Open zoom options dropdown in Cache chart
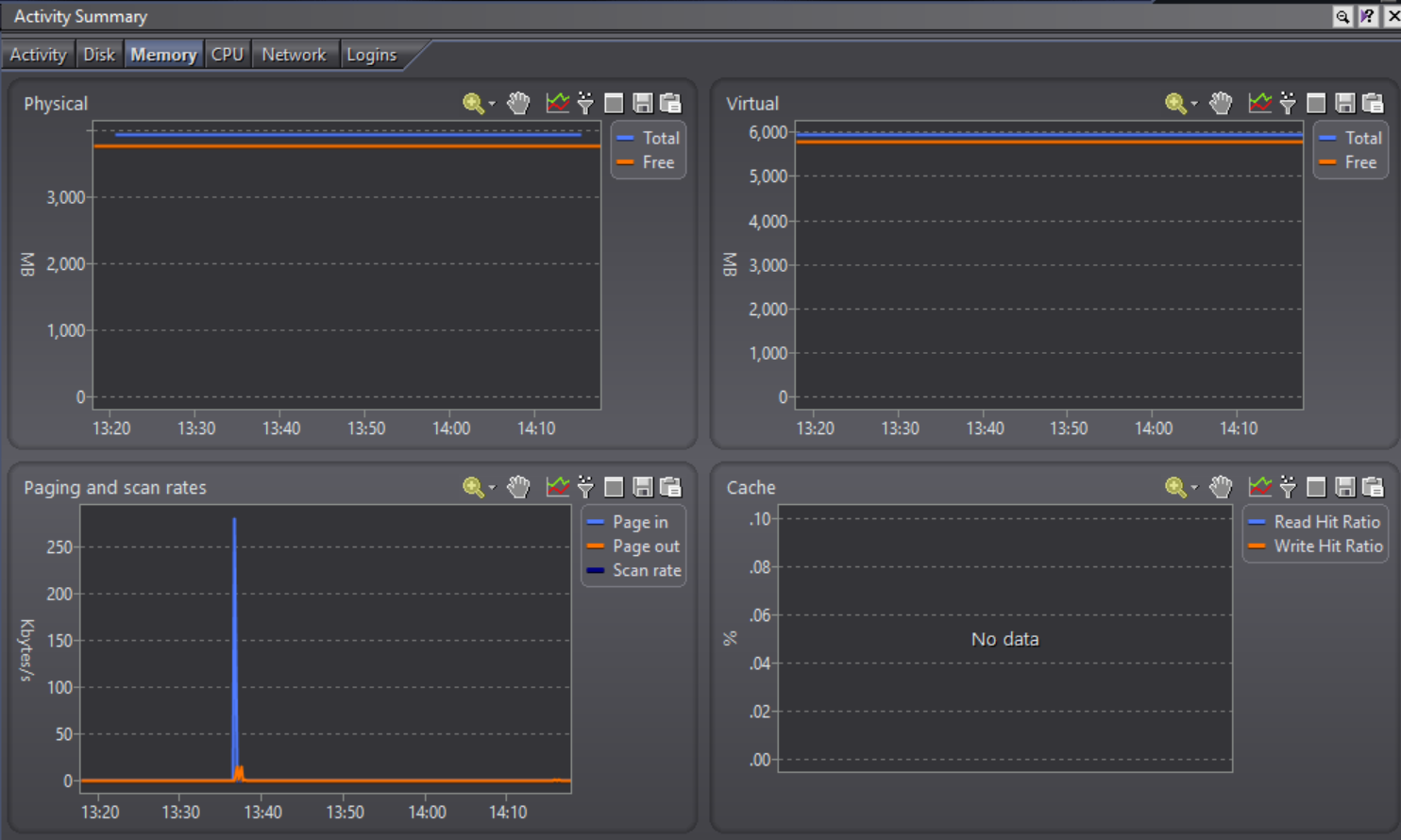 1194,488
